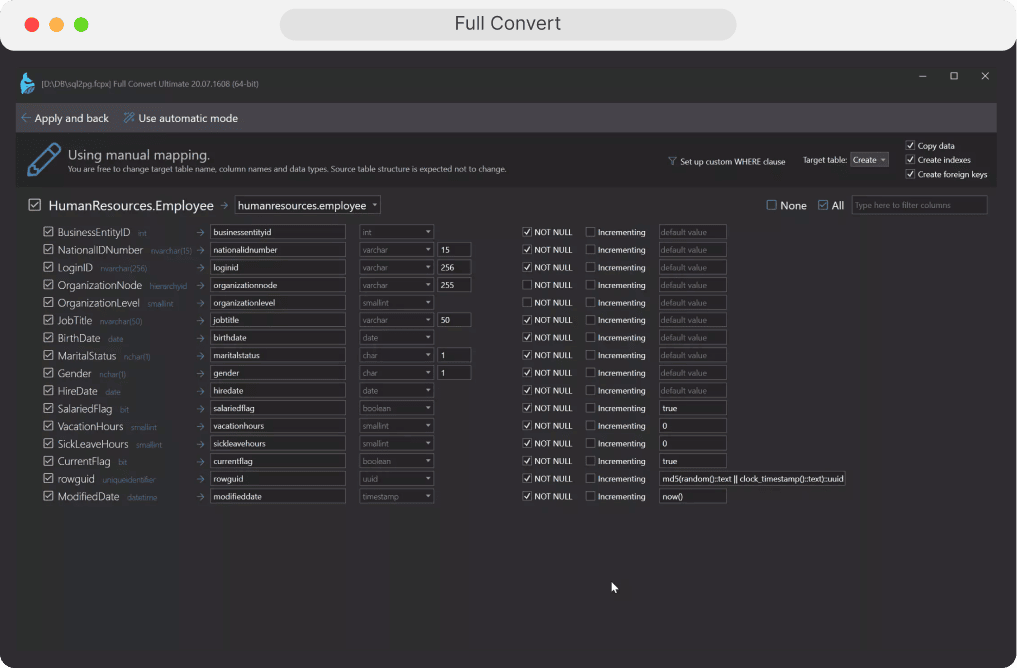Open the uuid type dropdown for rowguid

coord(396,479)
